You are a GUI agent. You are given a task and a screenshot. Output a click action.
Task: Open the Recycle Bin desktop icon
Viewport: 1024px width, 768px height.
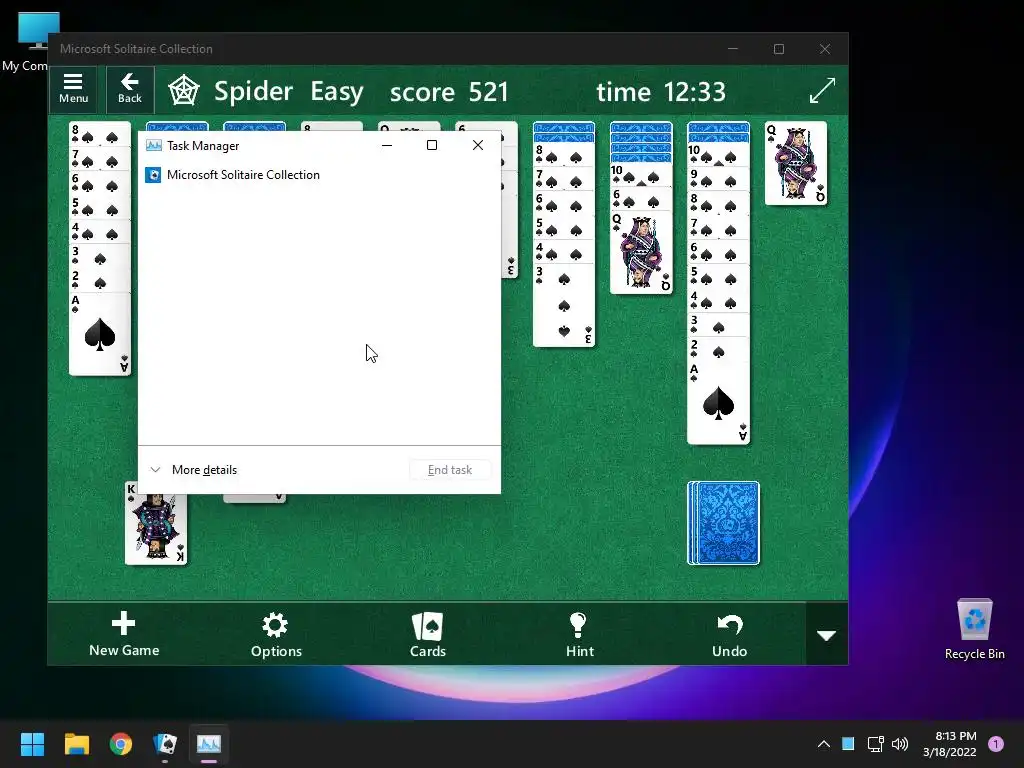pos(974,630)
